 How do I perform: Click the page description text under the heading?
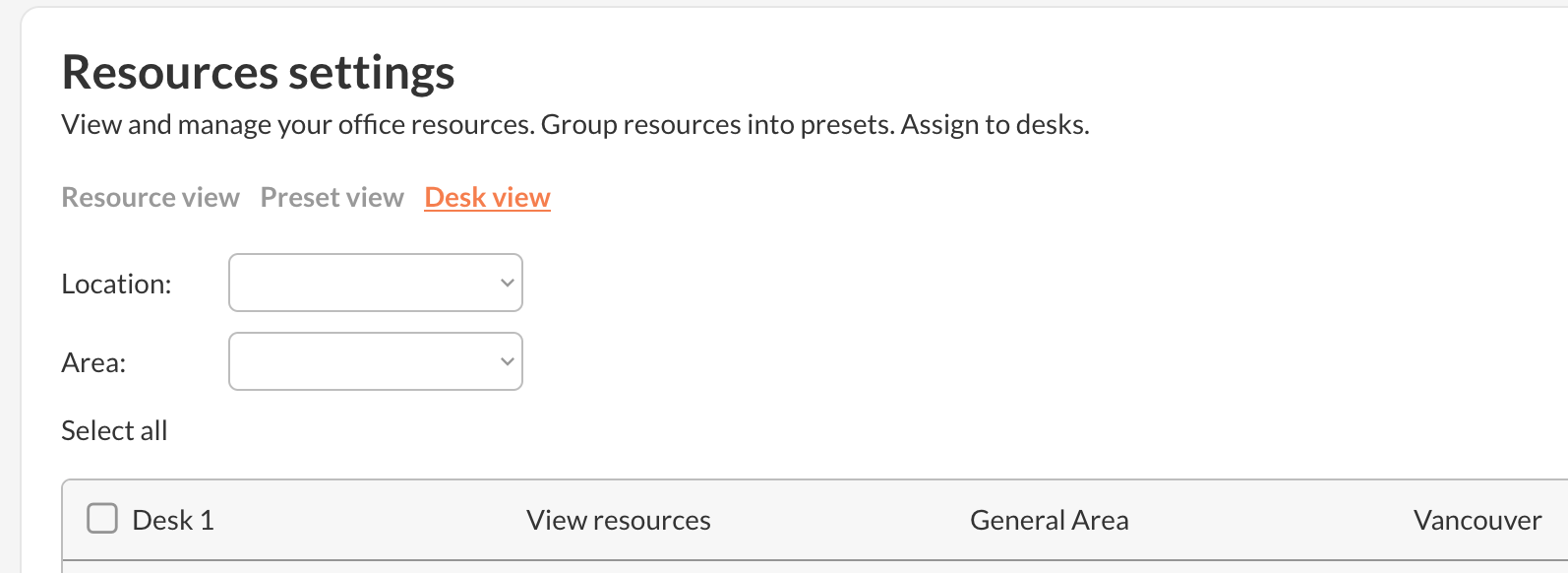[574, 125]
